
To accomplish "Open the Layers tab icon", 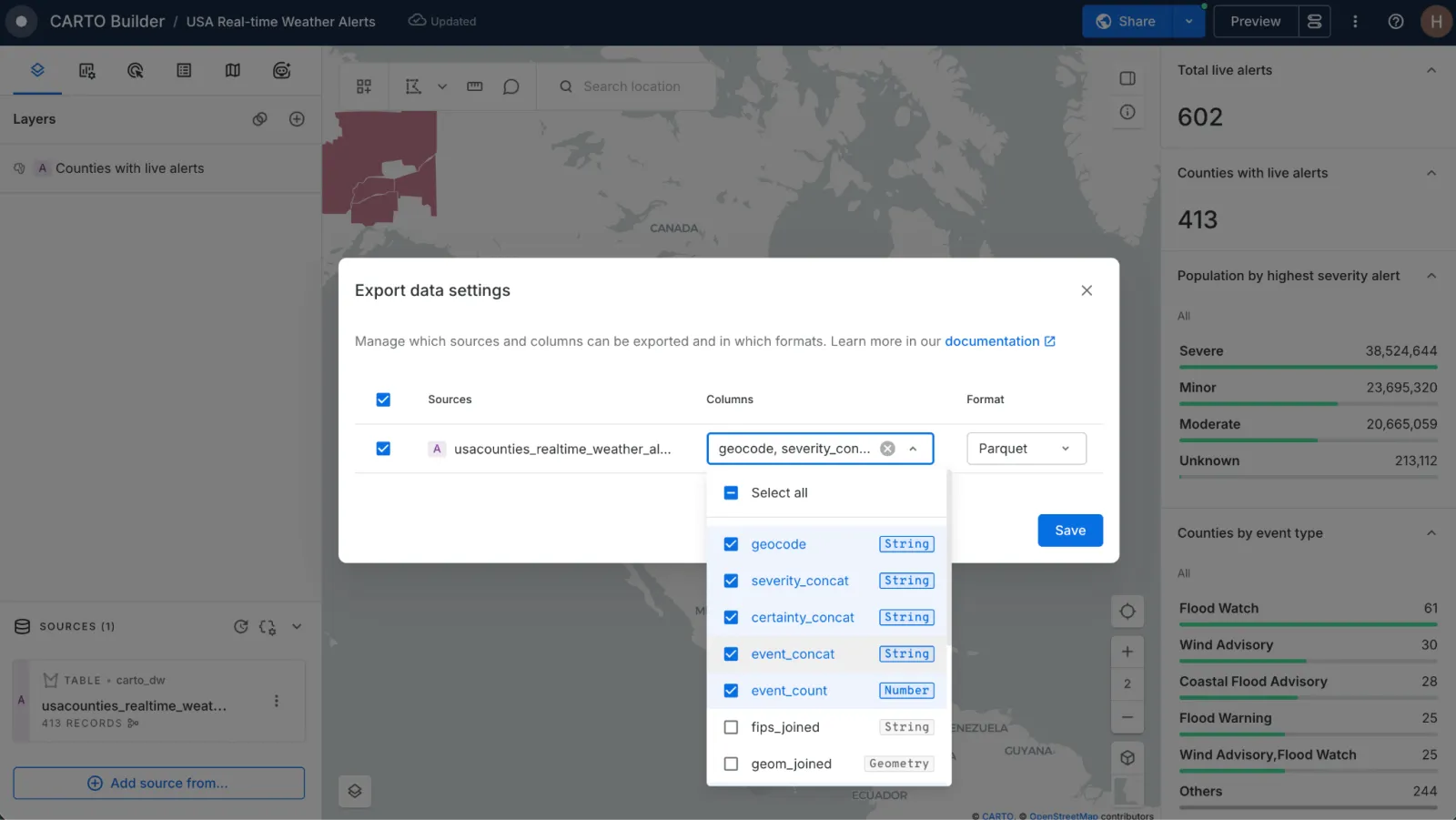I will coord(37,70).
